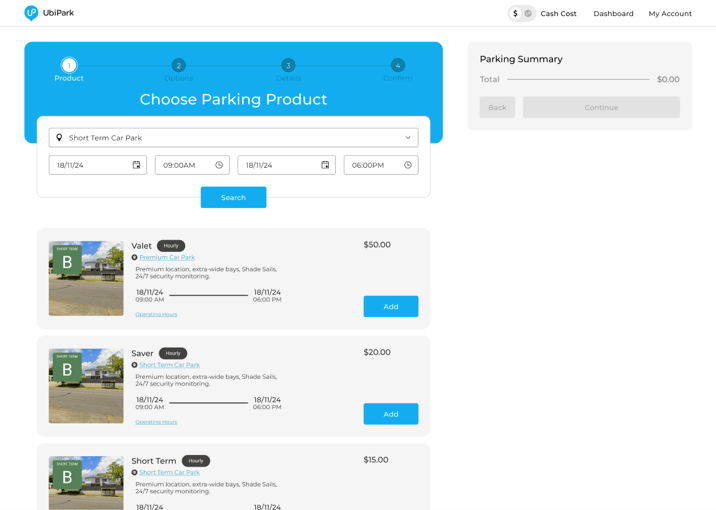This screenshot has height=510, width=716.
Task: Open the end date calendar picker icon
Action: click(x=325, y=165)
